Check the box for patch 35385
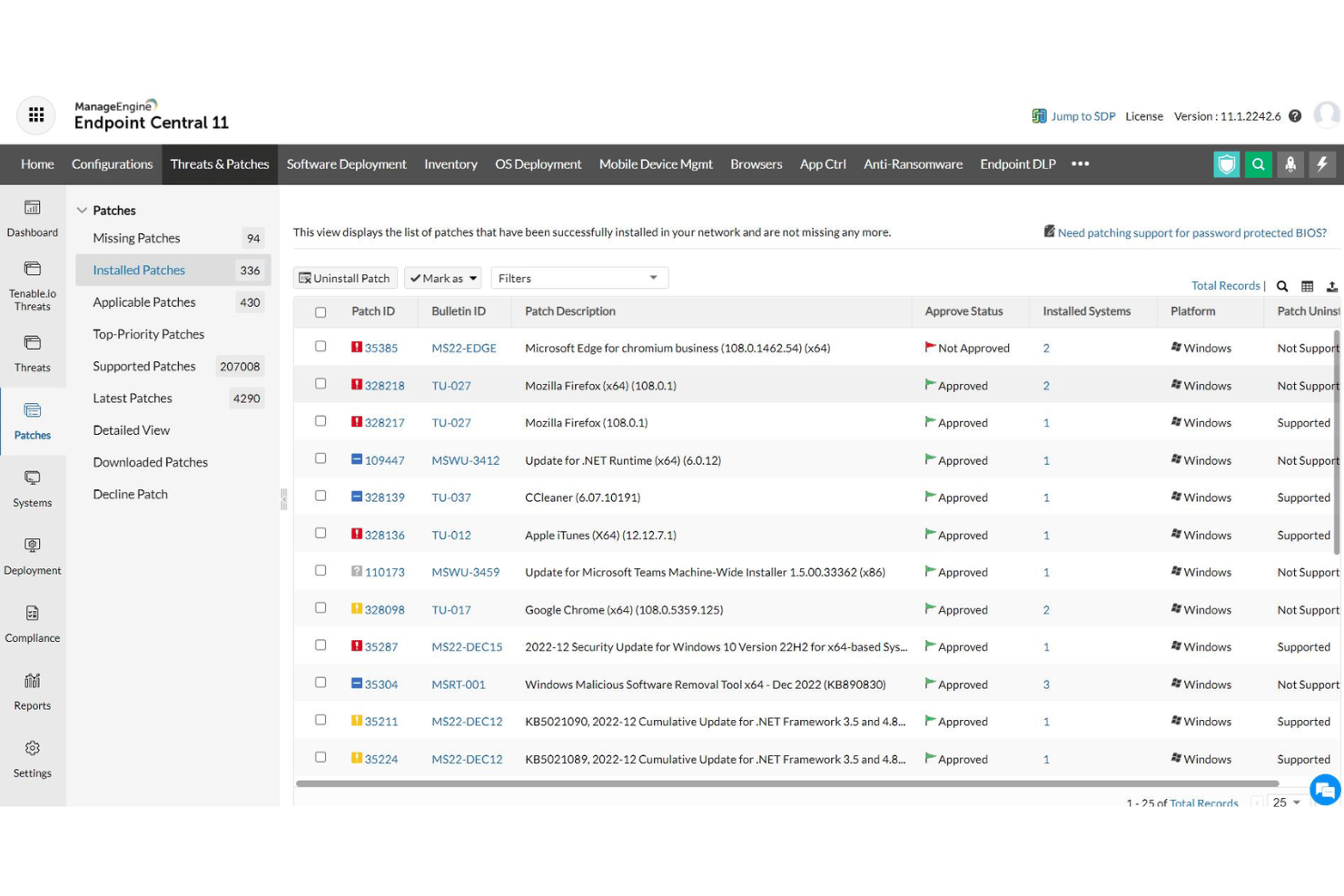 [321, 346]
